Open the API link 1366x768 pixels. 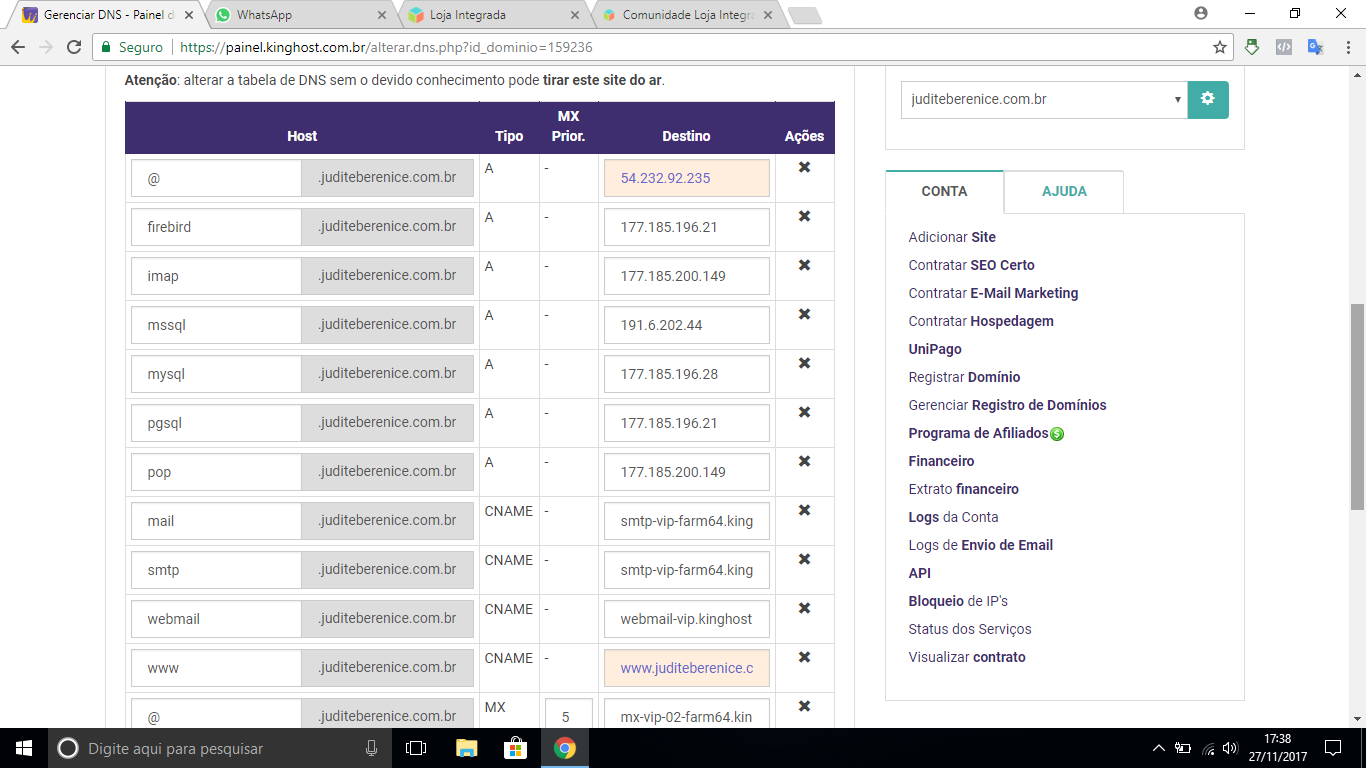point(919,573)
